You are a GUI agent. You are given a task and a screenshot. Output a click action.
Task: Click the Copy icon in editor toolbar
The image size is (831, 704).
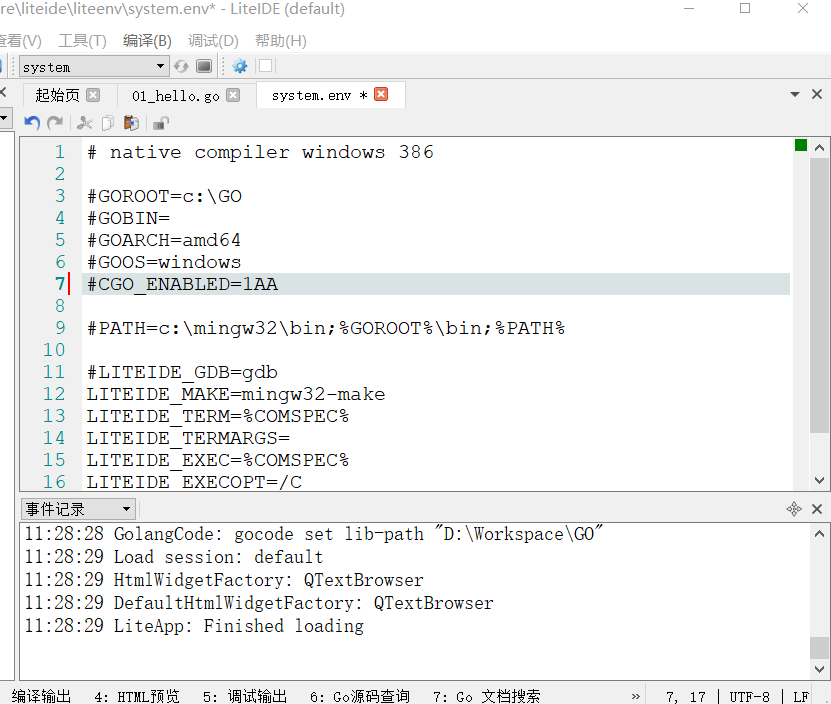[x=107, y=123]
